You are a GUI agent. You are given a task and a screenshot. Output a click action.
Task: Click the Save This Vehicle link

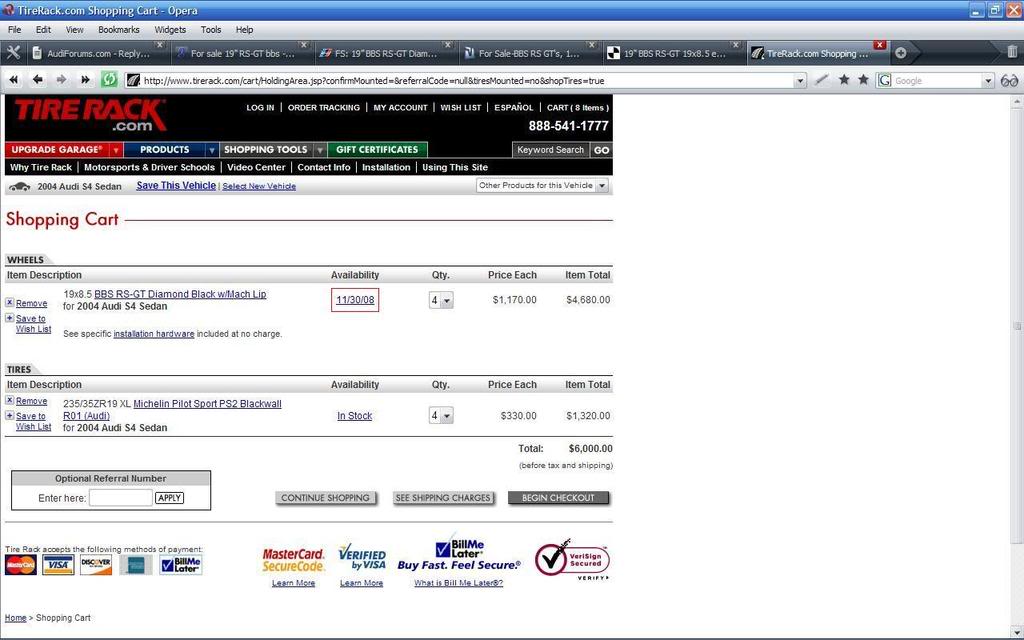pos(175,186)
